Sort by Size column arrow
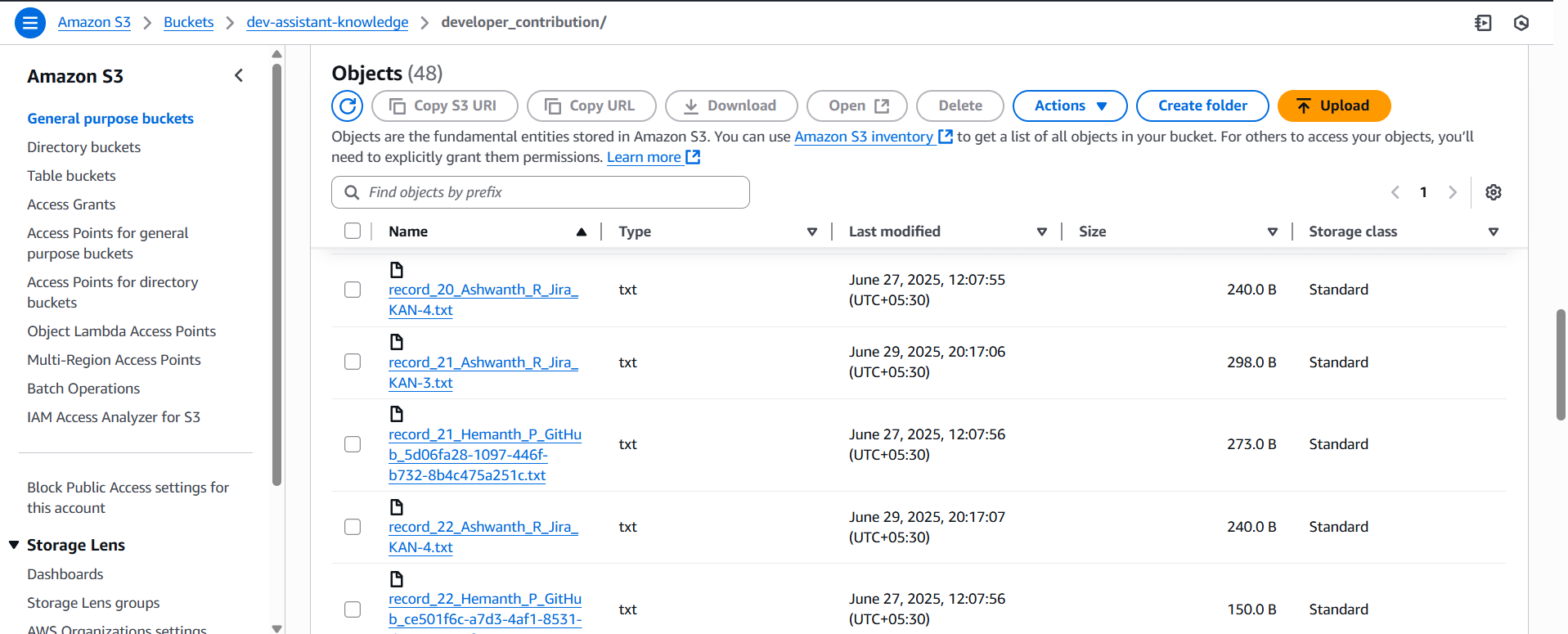Image resolution: width=1568 pixels, height=634 pixels. (x=1273, y=232)
